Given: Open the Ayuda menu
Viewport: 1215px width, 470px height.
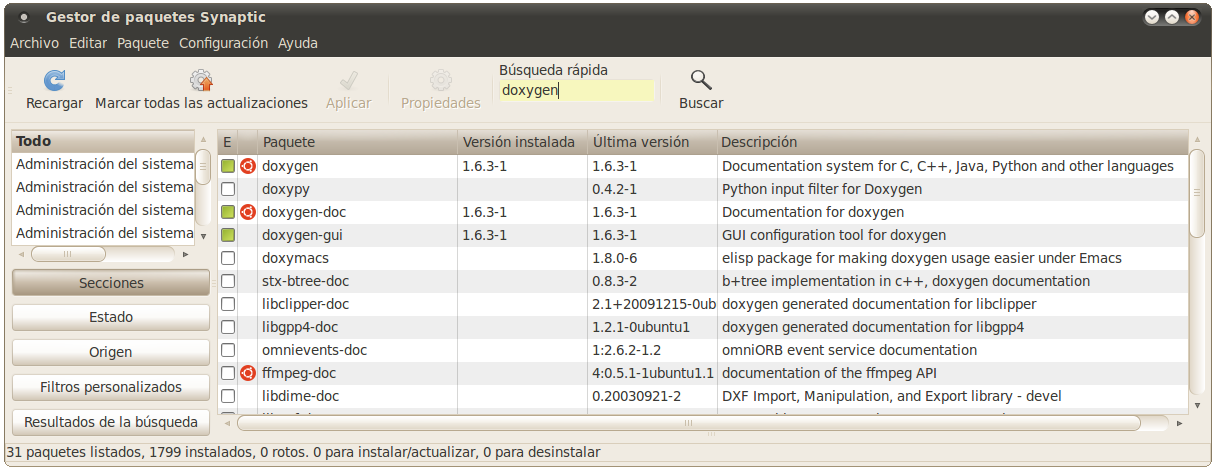Looking at the screenshot, I should pyautogui.click(x=298, y=43).
